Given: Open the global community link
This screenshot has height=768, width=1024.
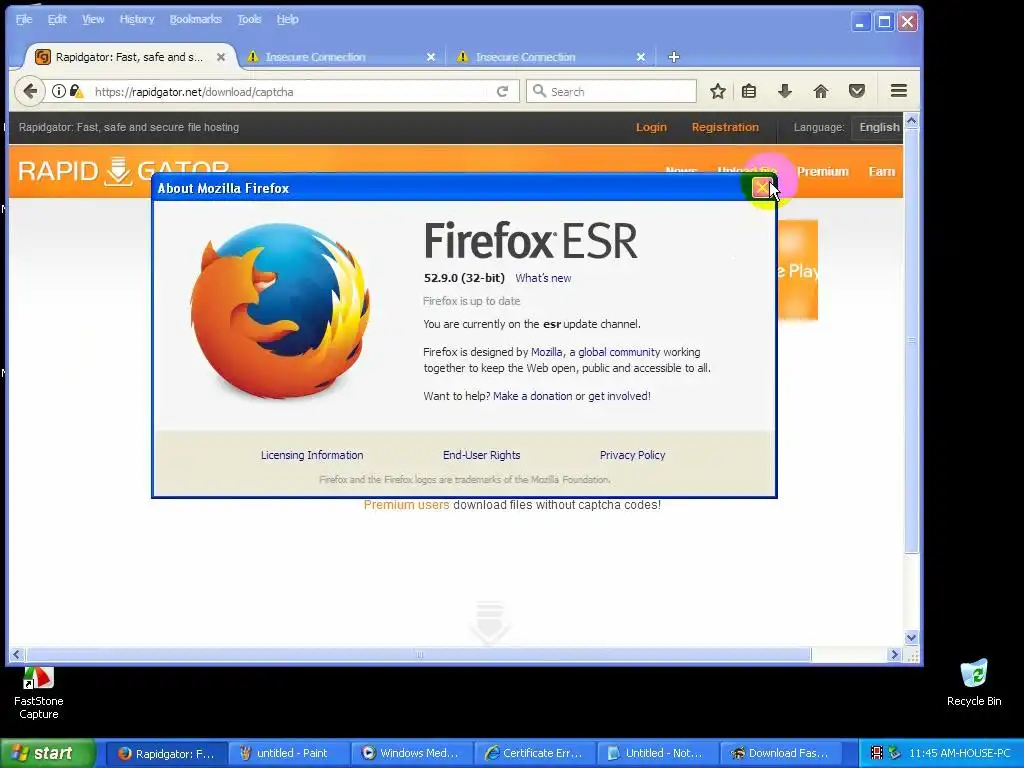Looking at the screenshot, I should (619, 352).
